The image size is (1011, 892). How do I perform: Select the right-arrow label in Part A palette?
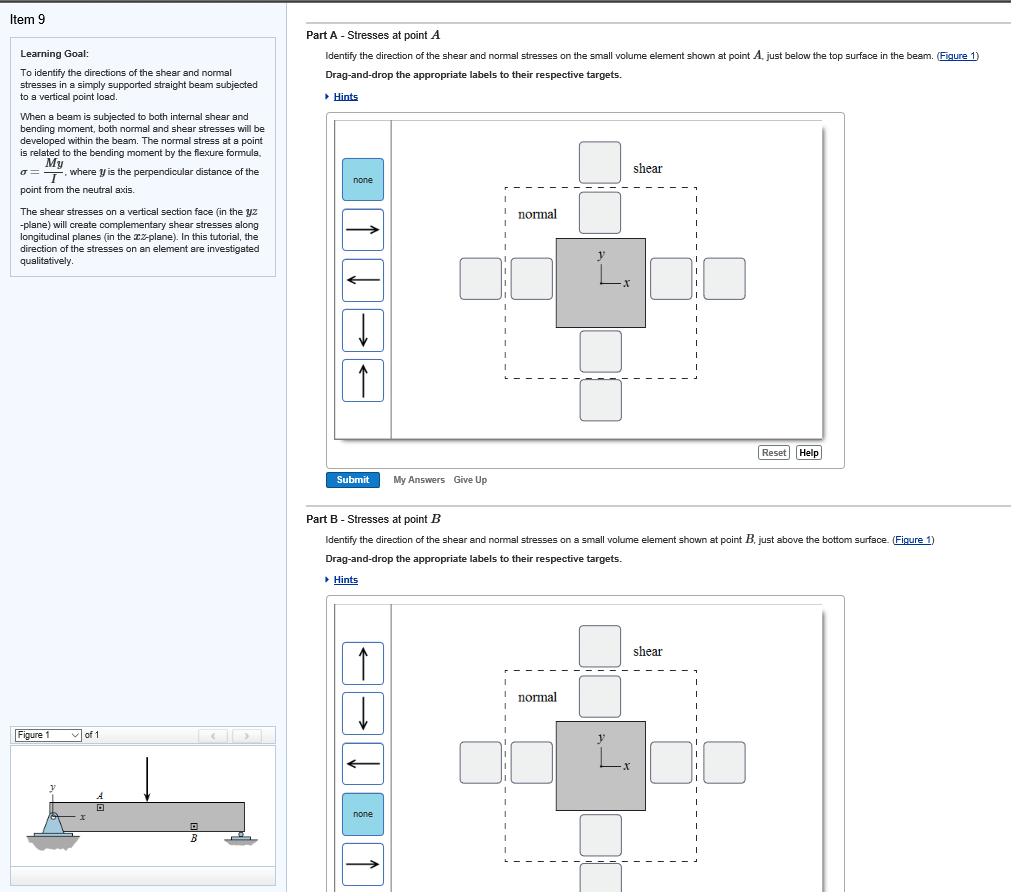362,229
